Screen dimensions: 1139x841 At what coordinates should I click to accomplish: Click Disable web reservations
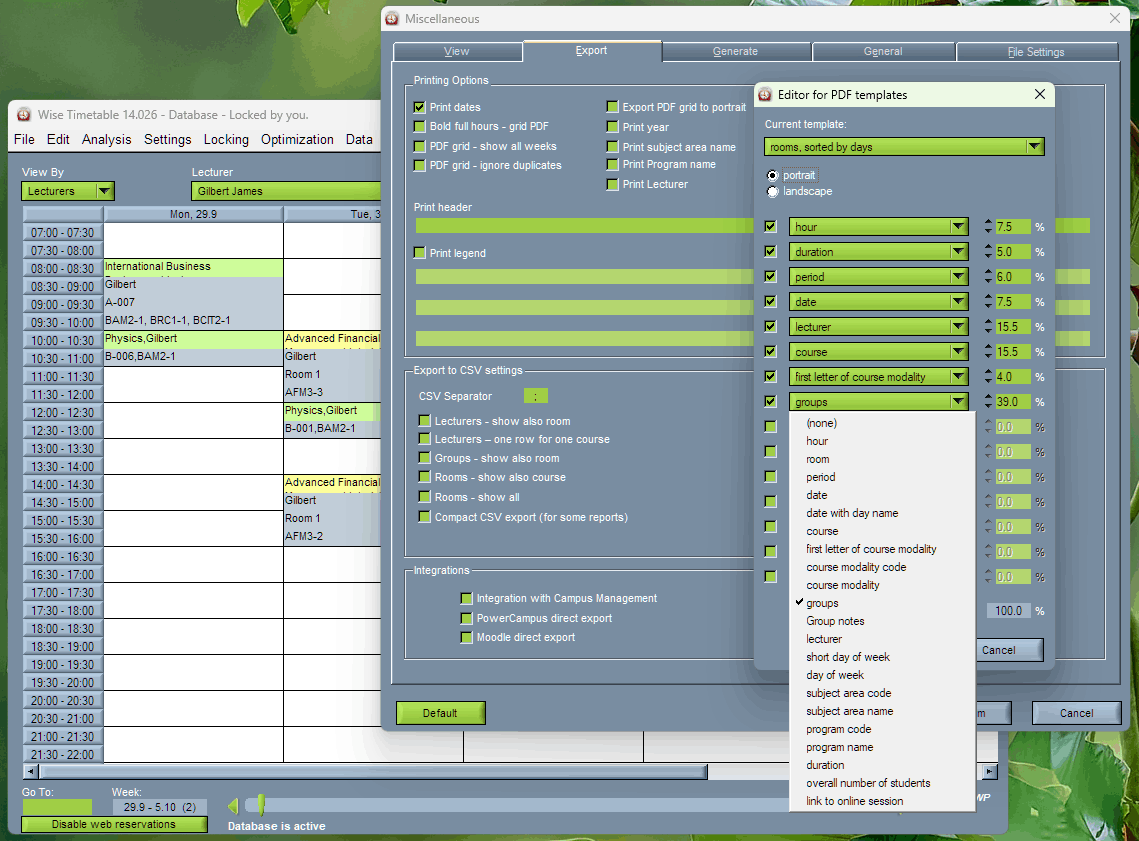[x=113, y=823]
